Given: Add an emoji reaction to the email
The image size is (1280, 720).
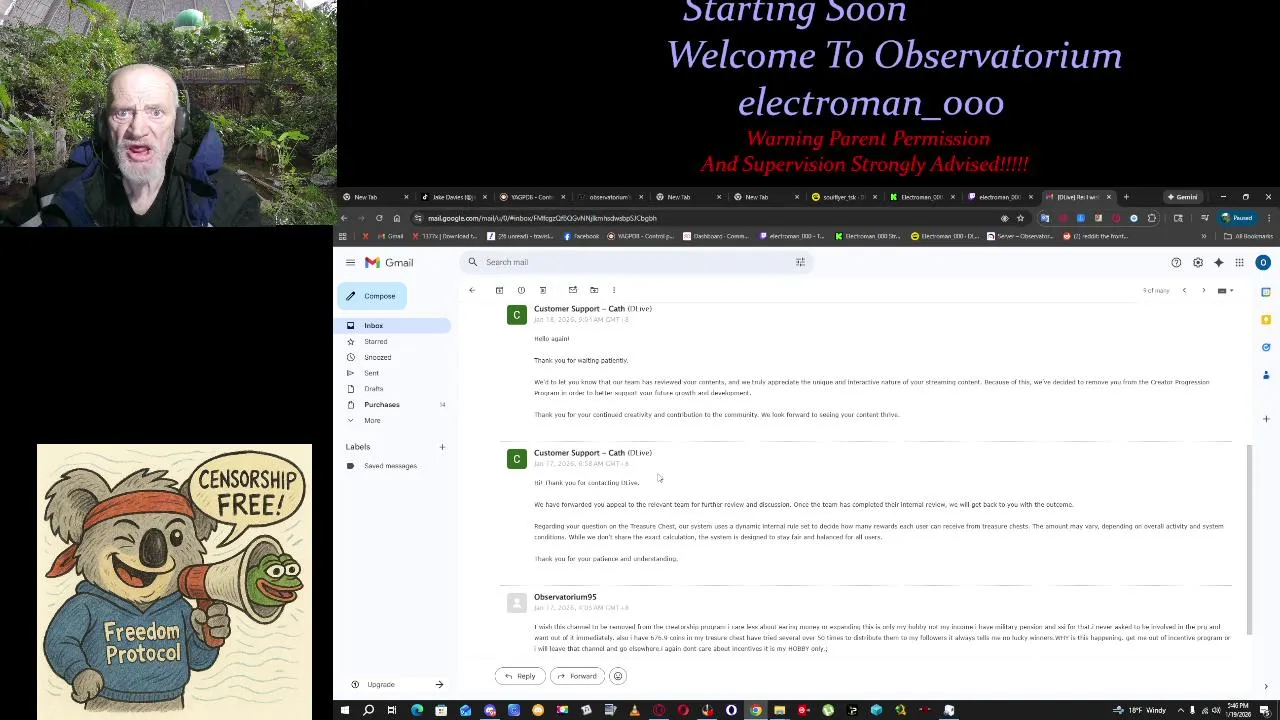Looking at the screenshot, I should [618, 676].
